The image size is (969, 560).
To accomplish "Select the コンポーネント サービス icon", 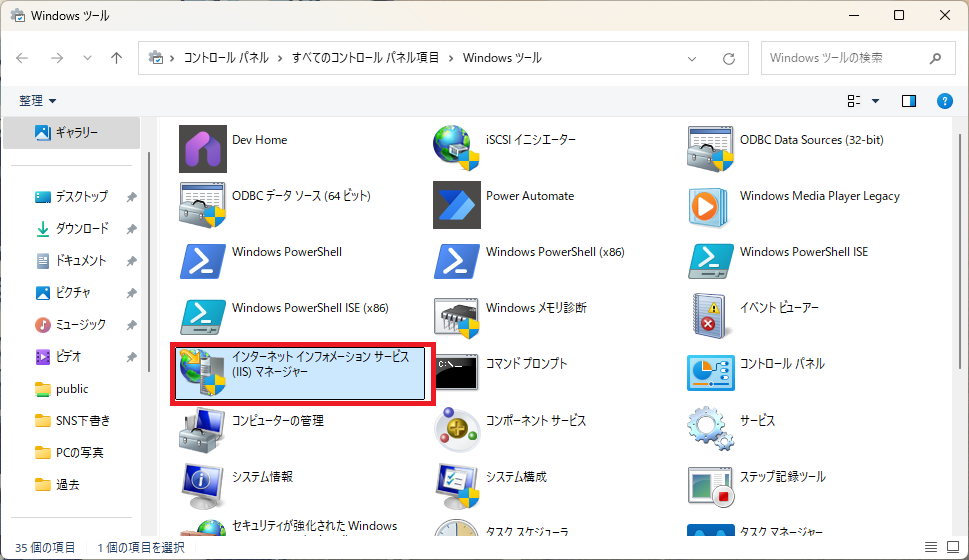I will [457, 430].
